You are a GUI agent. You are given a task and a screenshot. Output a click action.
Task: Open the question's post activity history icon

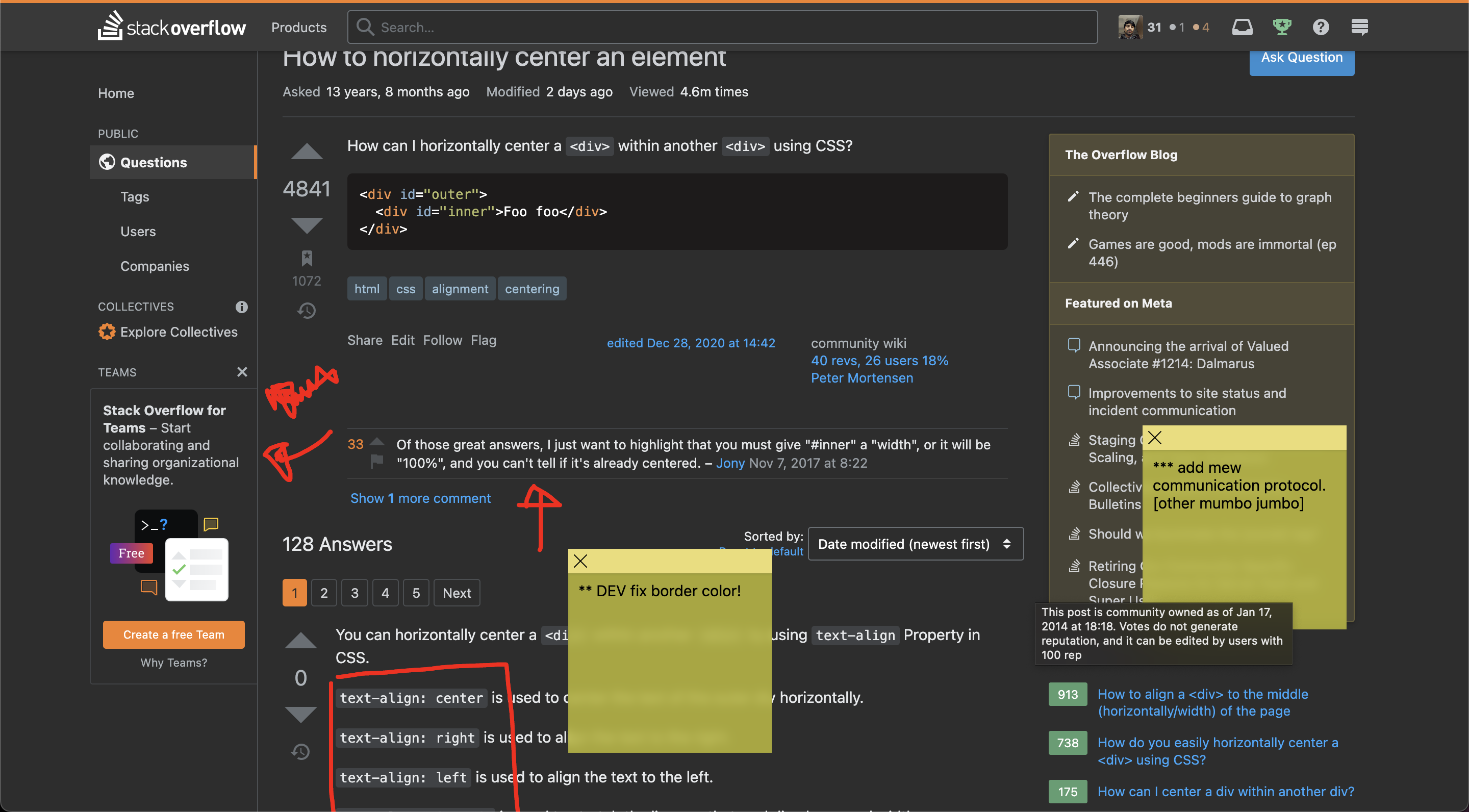[306, 311]
